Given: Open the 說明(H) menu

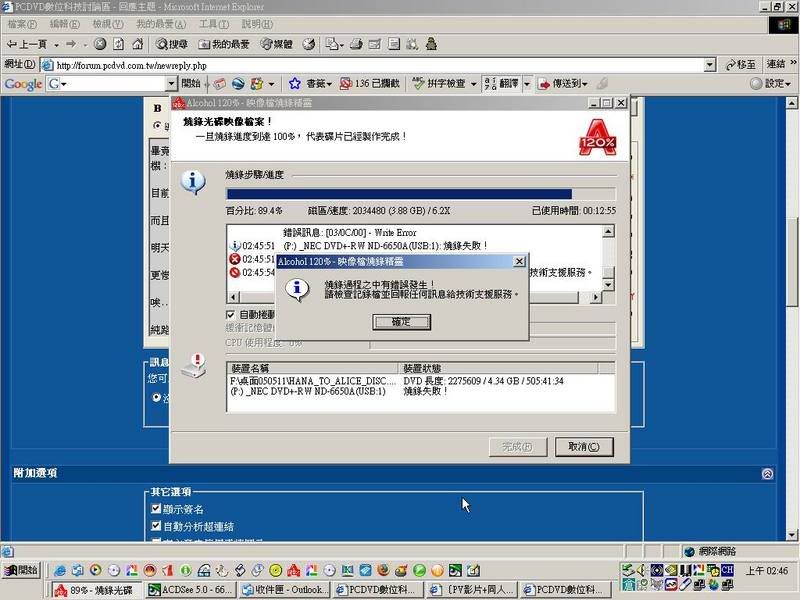Looking at the screenshot, I should (x=257, y=24).
